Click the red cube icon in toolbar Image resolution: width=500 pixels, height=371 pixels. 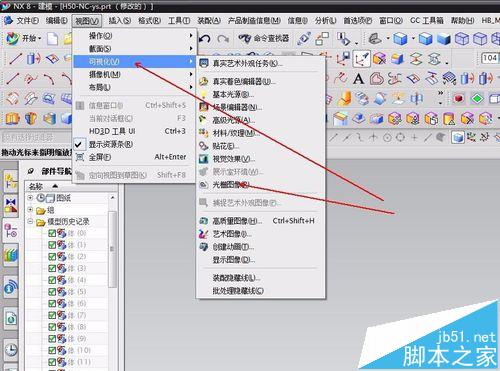459,99
